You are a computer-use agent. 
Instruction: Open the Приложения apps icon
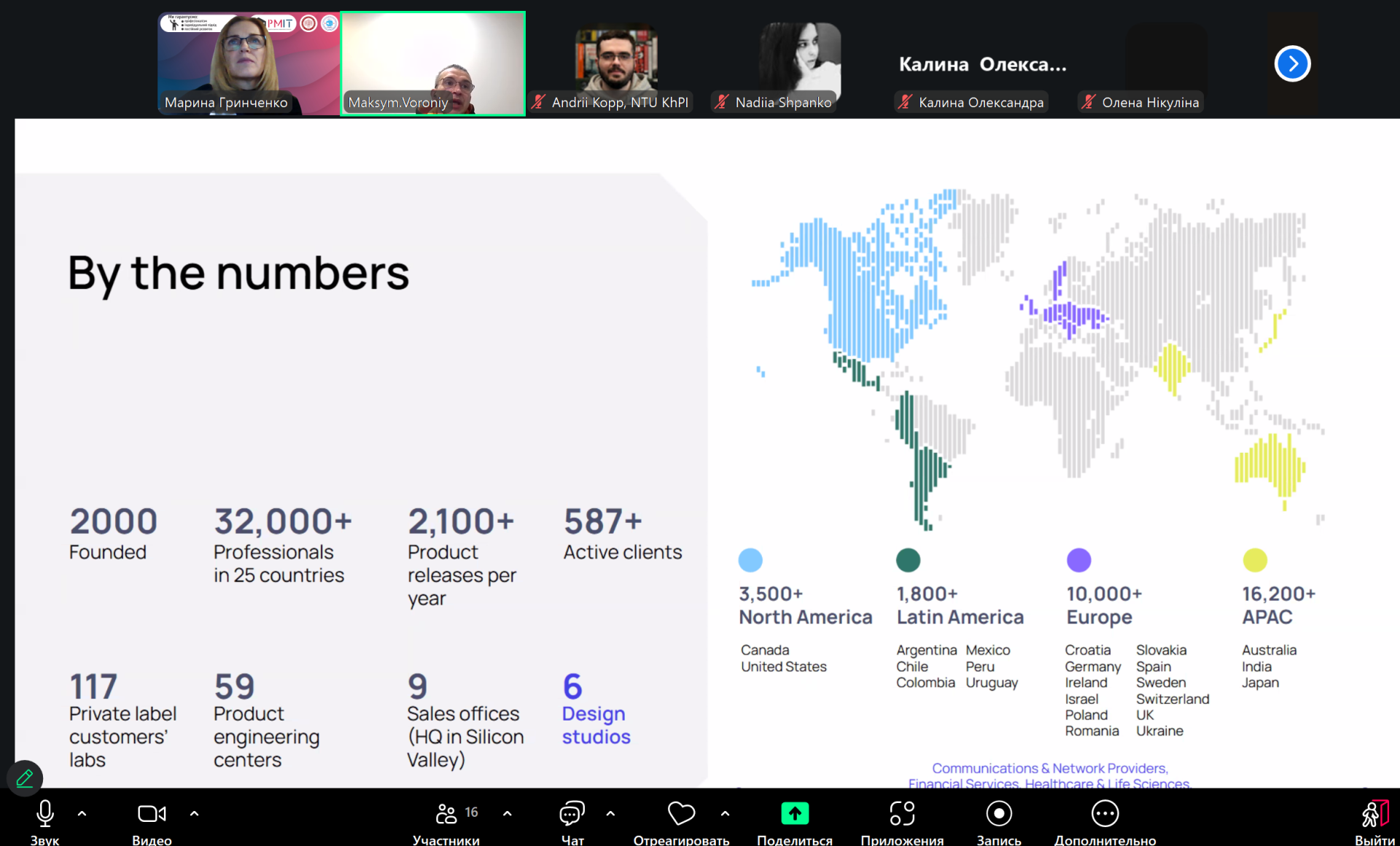[902, 813]
